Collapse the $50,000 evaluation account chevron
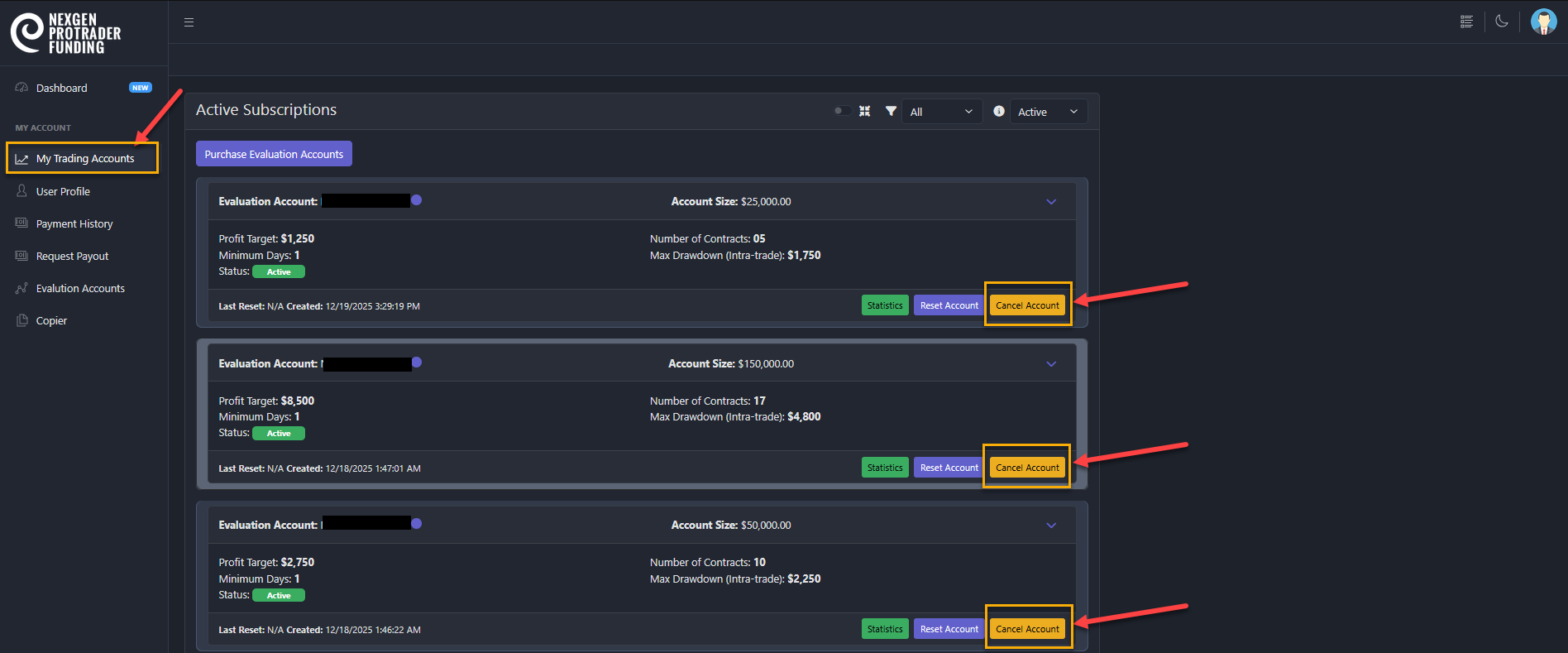The image size is (1568, 653). [1051, 526]
